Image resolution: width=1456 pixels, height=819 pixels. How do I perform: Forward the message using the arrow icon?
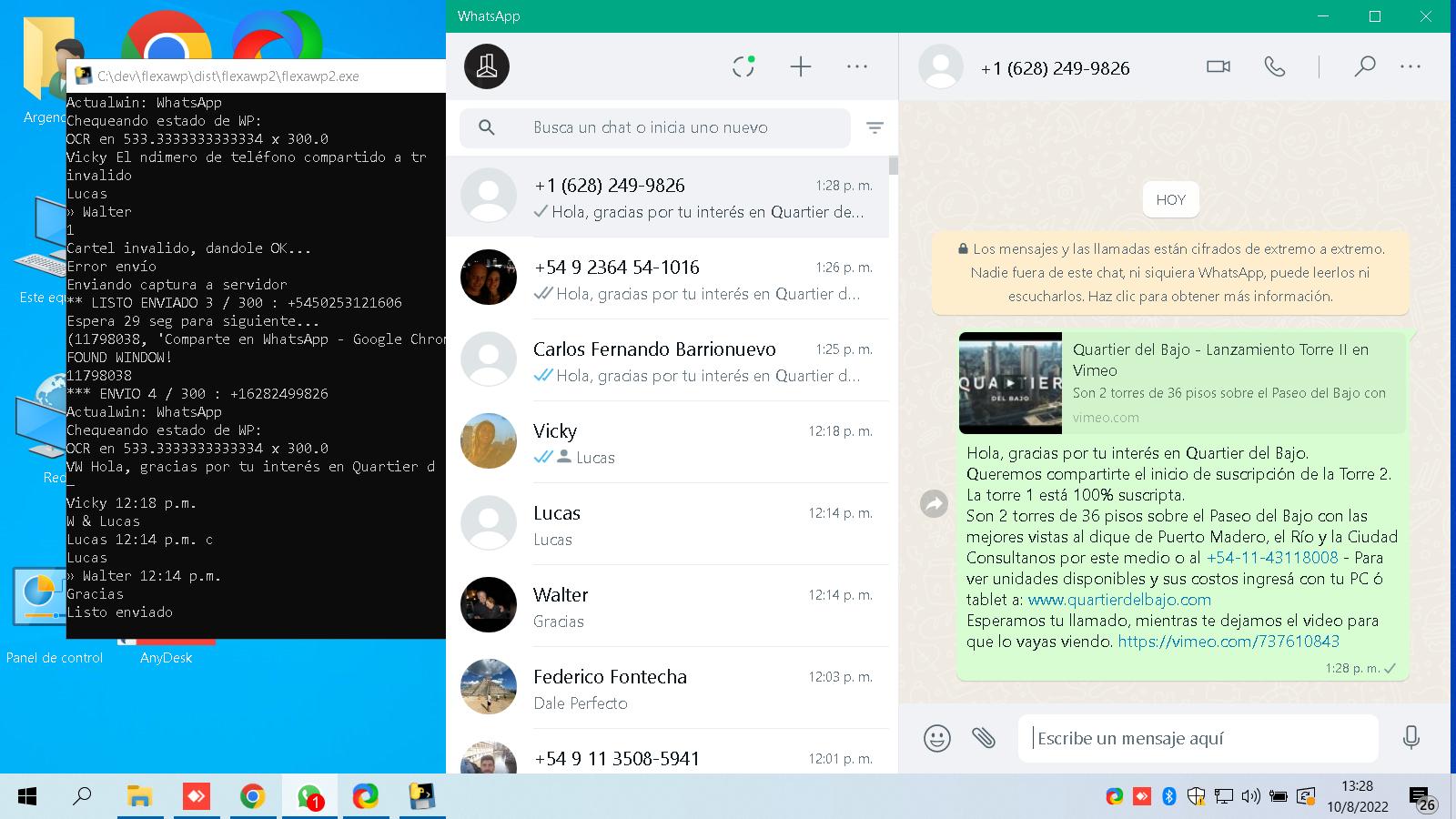(935, 503)
